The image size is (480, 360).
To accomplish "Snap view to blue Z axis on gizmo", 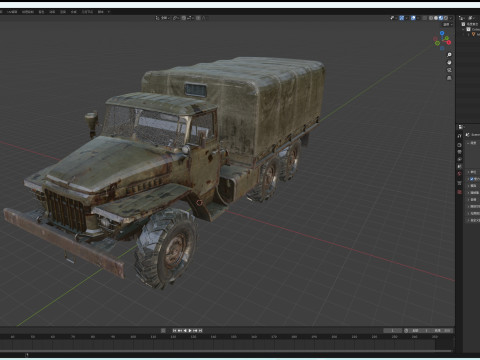I will pos(442,33).
